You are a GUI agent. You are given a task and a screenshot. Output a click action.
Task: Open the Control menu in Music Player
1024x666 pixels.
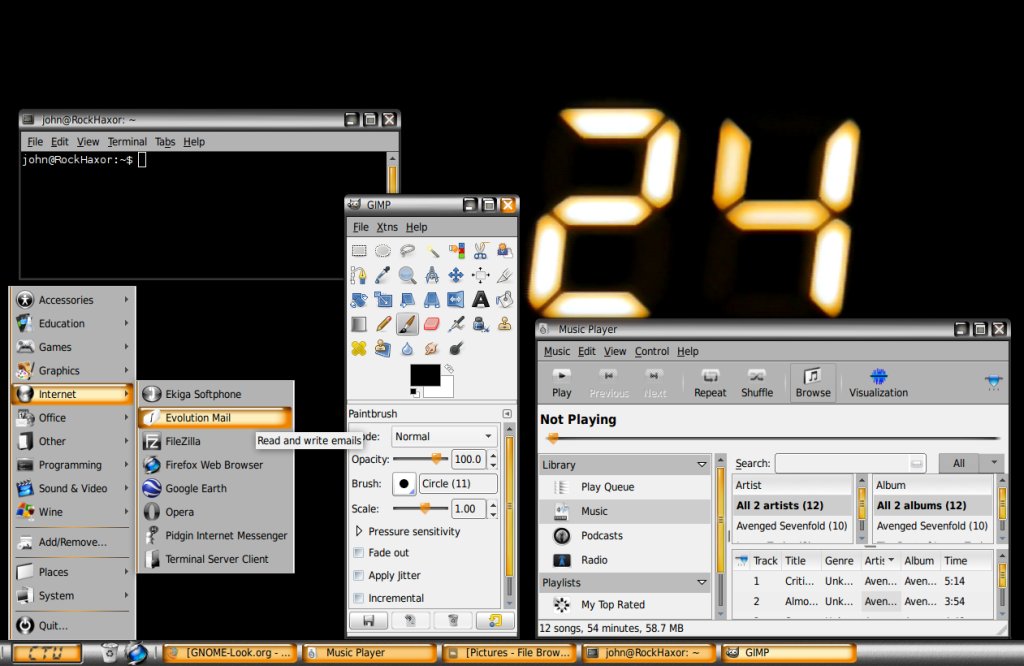(x=652, y=351)
